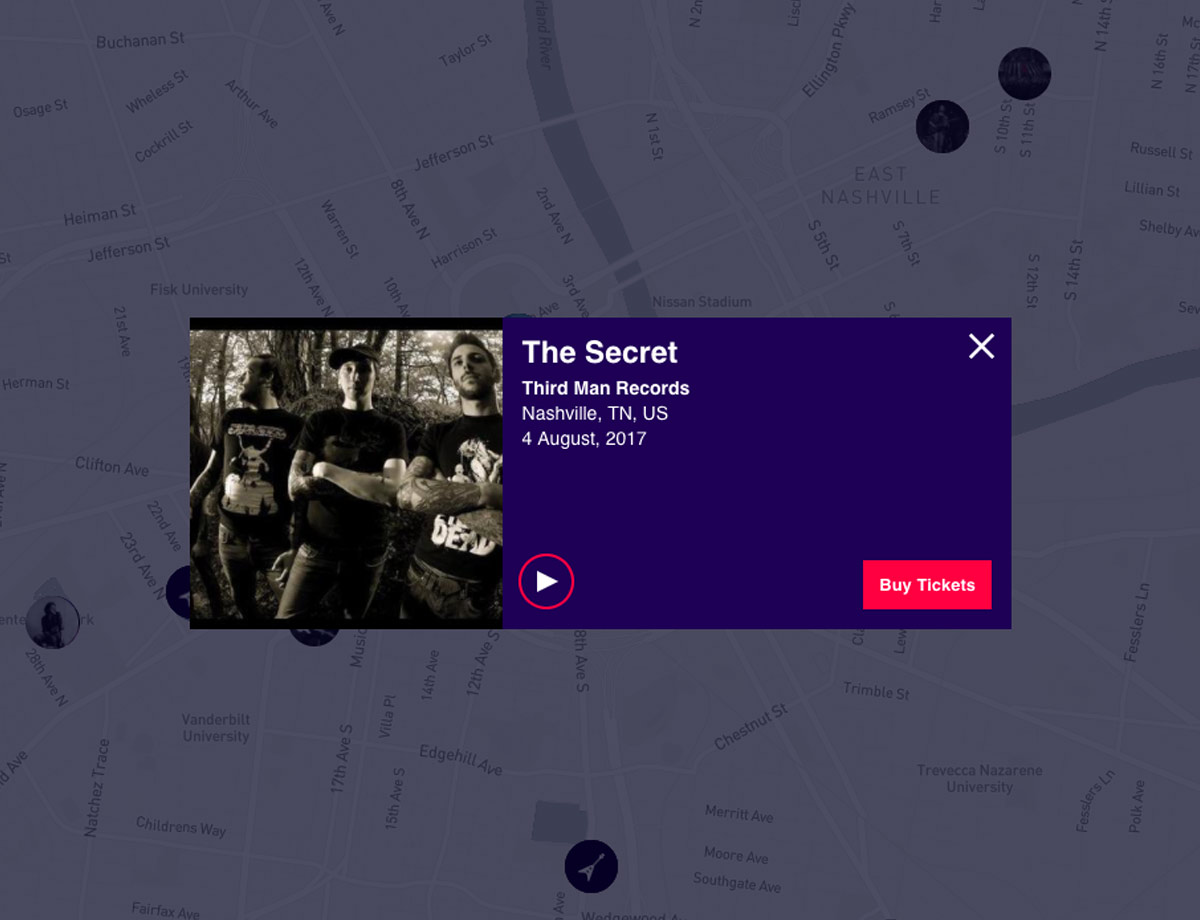Click the 4 August, 2017 date text

[x=584, y=438]
